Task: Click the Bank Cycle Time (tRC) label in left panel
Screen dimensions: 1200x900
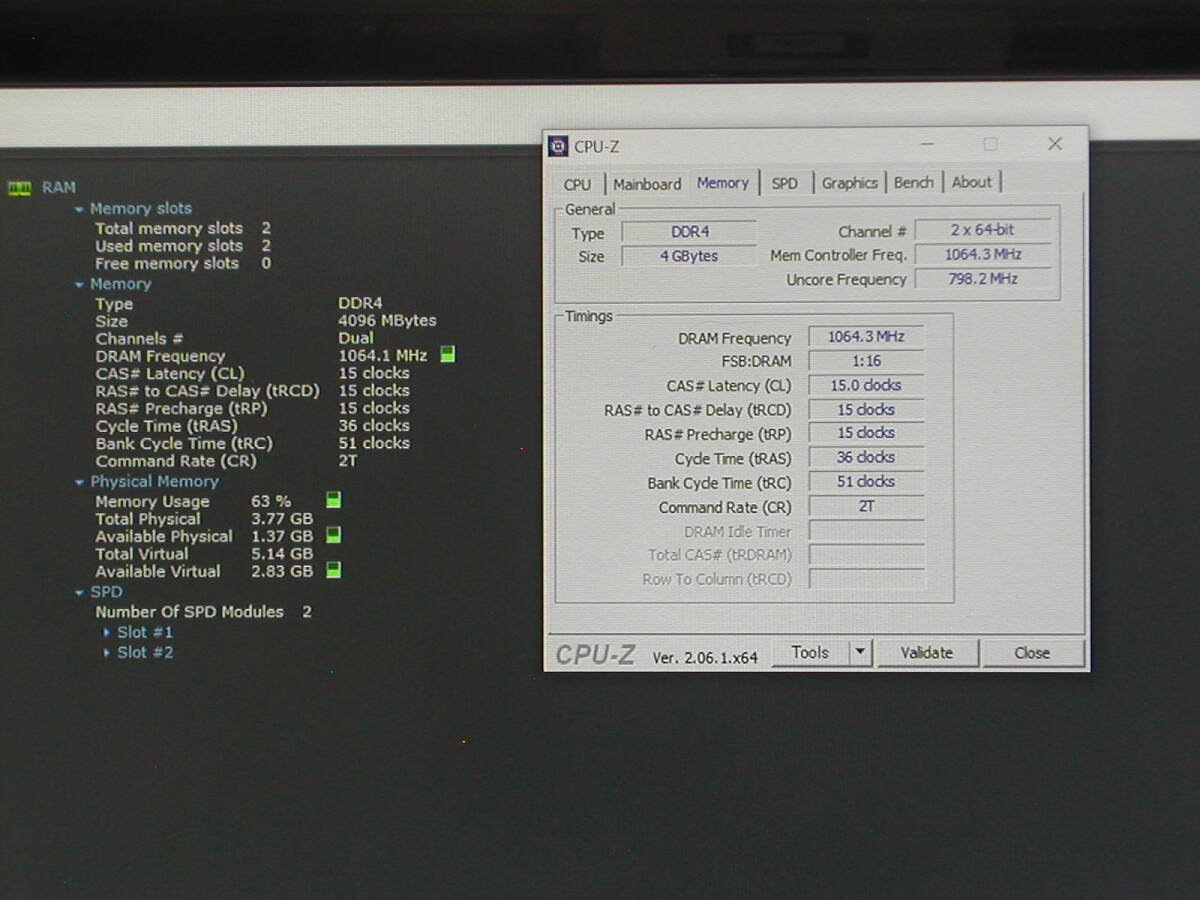Action: pos(184,443)
